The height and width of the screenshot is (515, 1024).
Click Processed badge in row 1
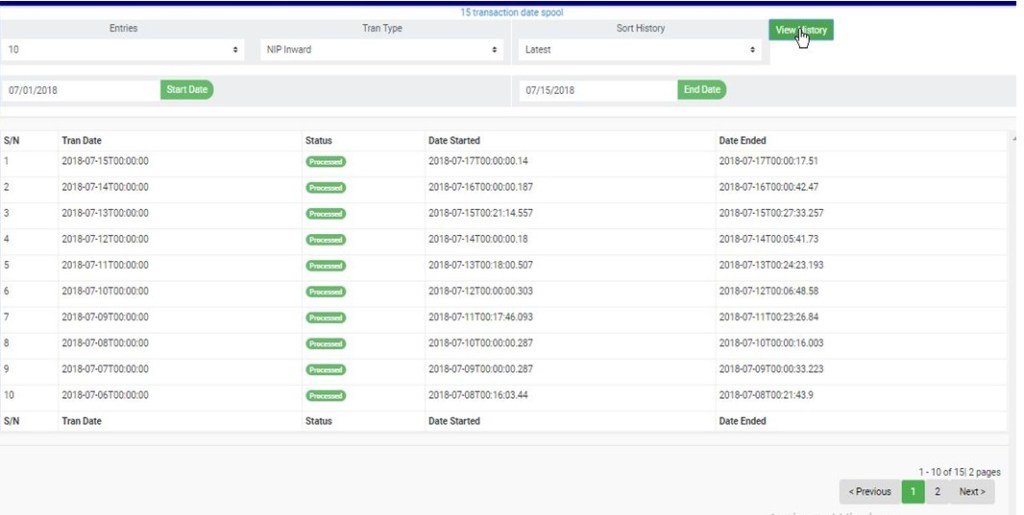coord(326,162)
